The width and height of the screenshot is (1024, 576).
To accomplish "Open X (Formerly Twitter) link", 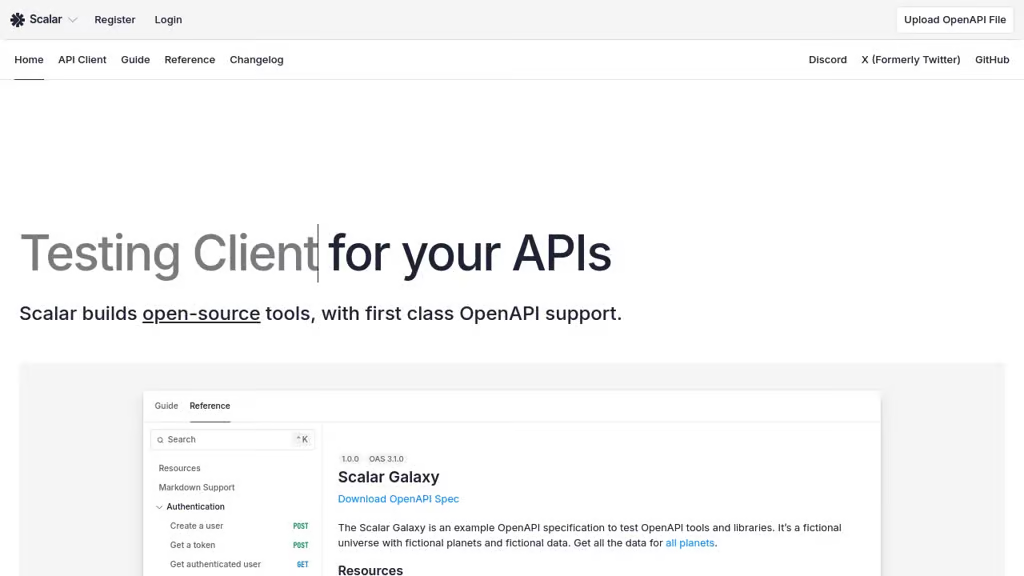I will (910, 59).
